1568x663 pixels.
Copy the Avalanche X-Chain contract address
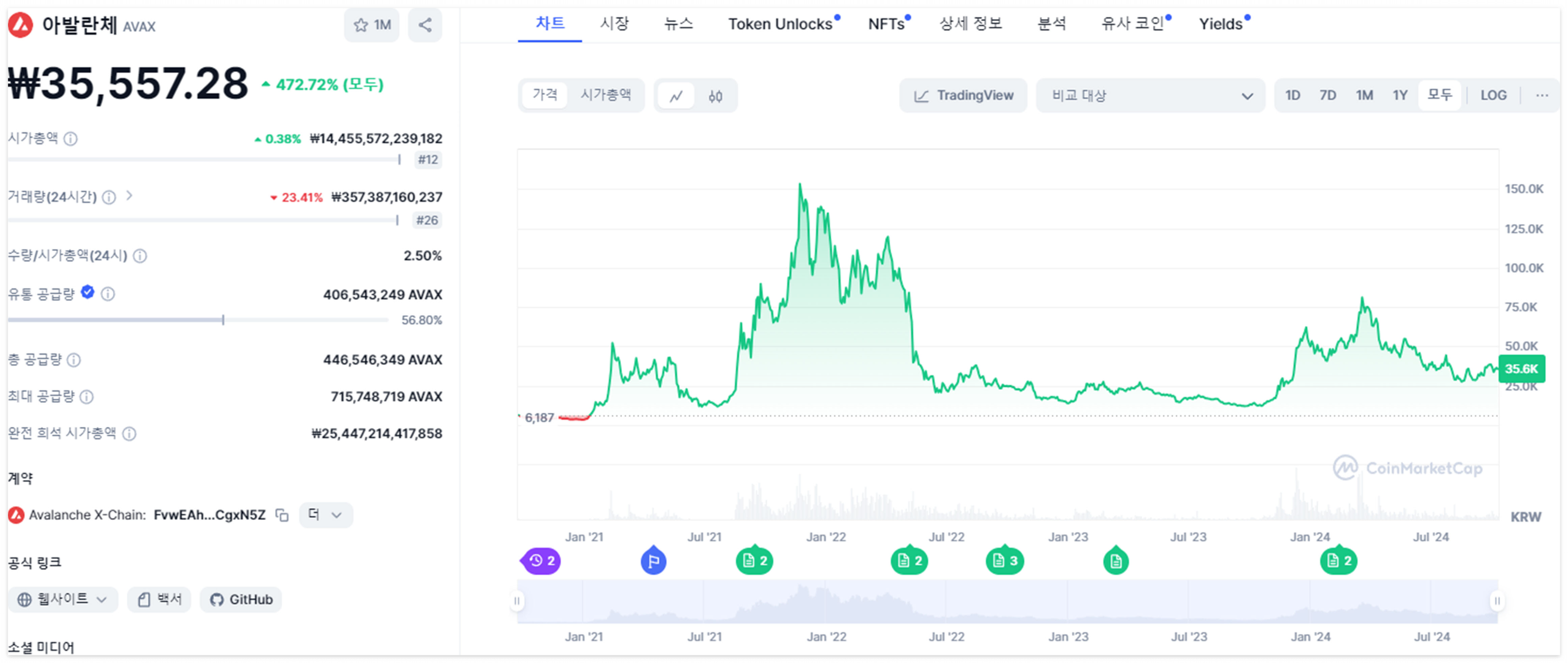(282, 515)
